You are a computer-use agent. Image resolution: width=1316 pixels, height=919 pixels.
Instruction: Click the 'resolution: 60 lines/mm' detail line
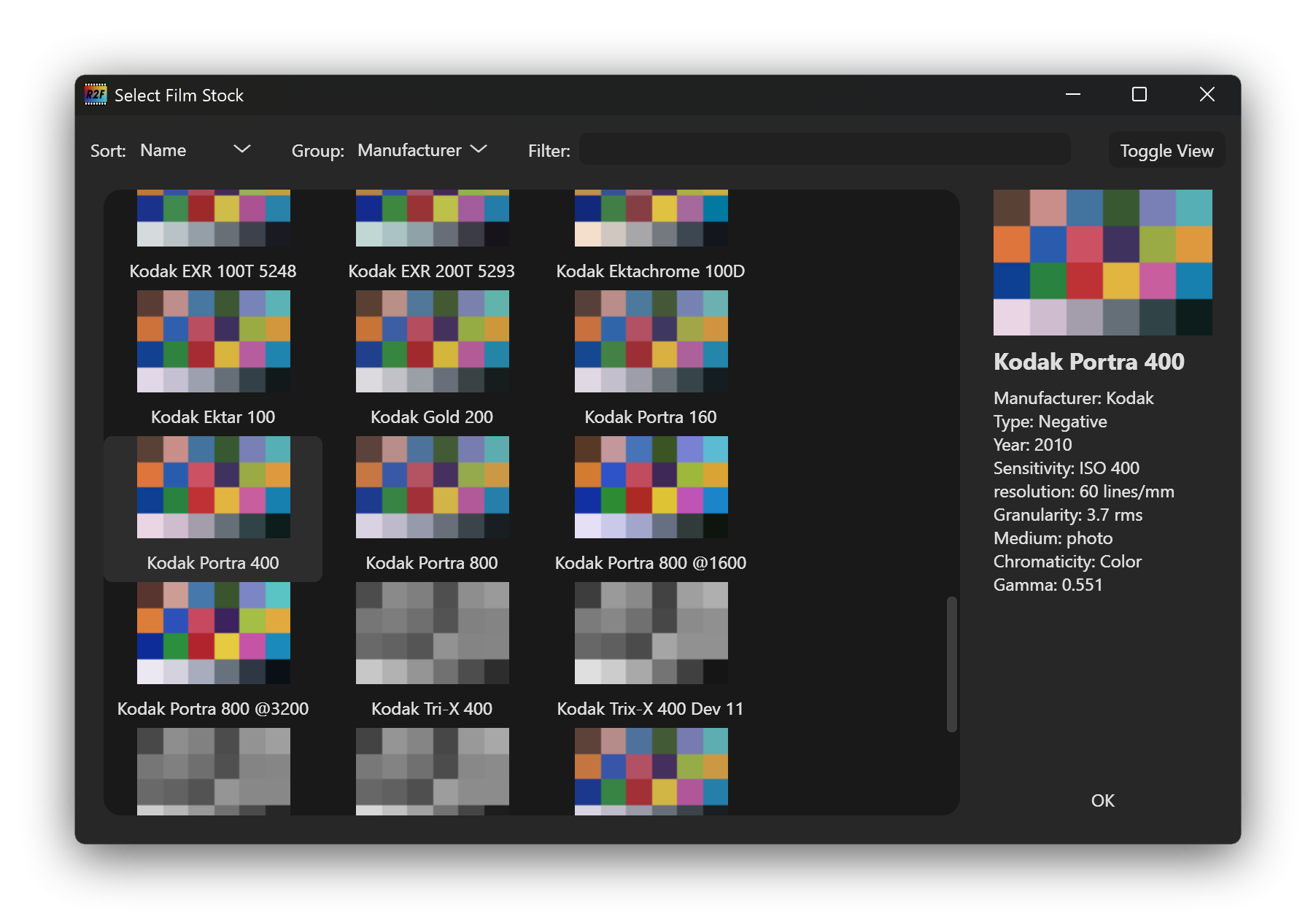click(1084, 492)
